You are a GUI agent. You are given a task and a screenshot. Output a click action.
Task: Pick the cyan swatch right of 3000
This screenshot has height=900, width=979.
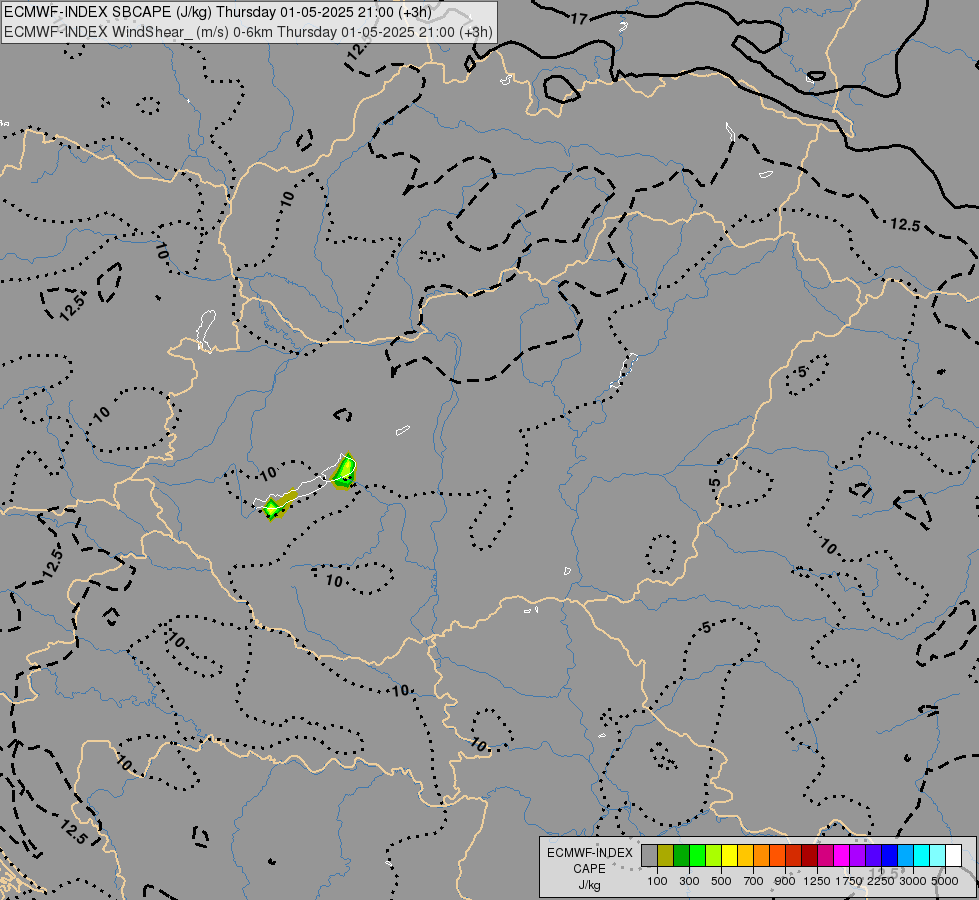[x=922, y=855]
